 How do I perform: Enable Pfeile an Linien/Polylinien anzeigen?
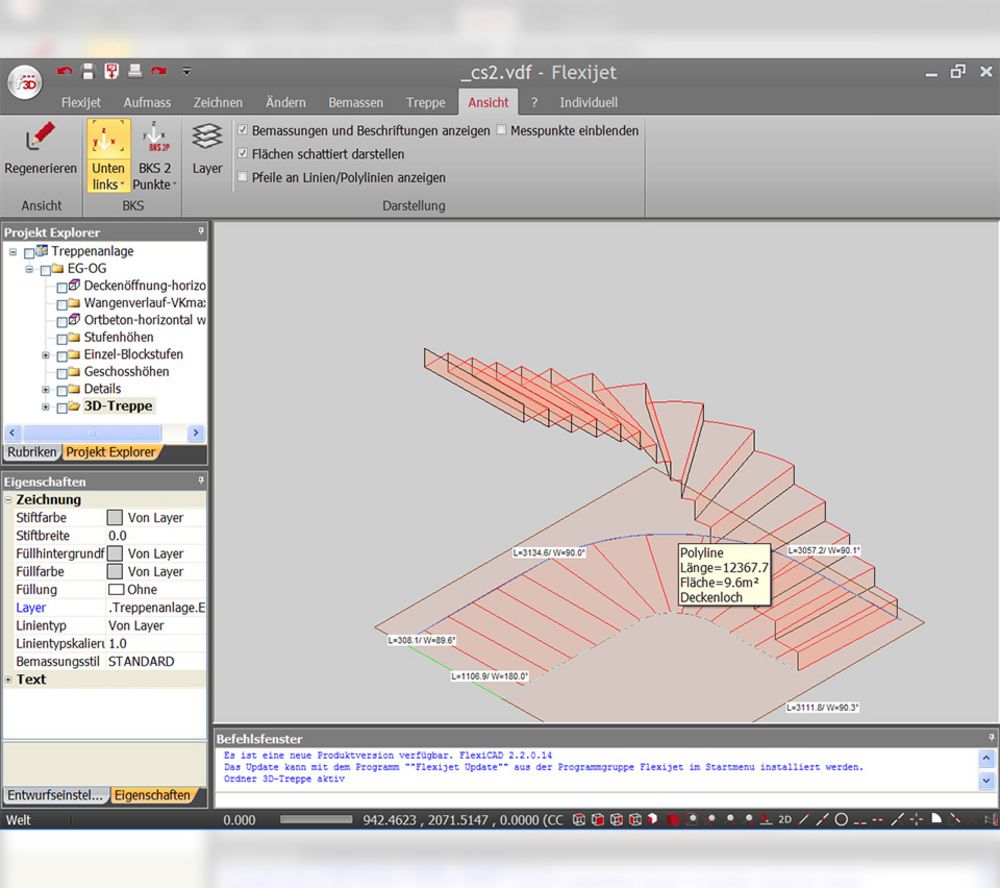coord(242,177)
